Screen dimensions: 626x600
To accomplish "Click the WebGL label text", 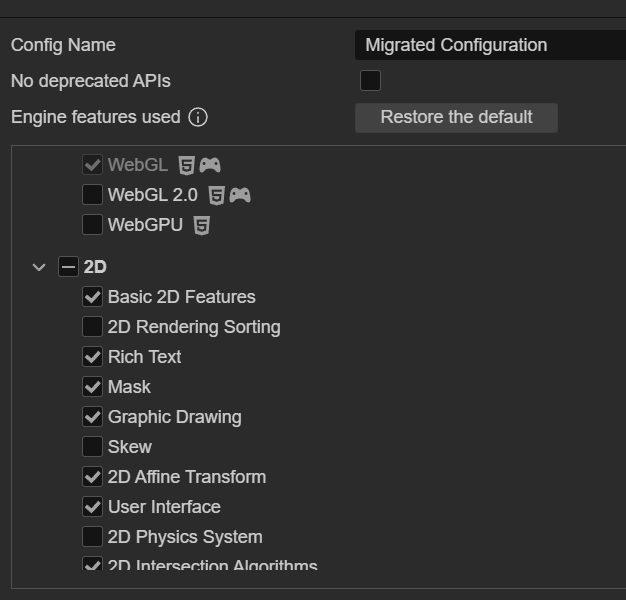I will click(x=138, y=165).
